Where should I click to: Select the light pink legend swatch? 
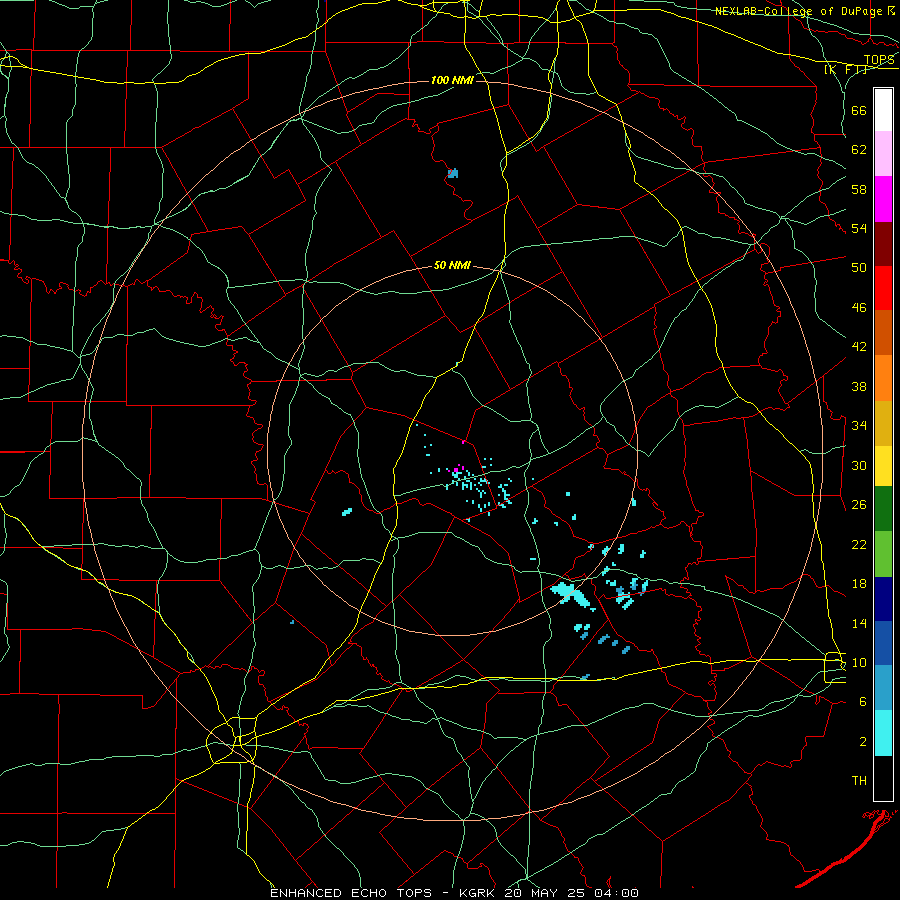point(883,154)
